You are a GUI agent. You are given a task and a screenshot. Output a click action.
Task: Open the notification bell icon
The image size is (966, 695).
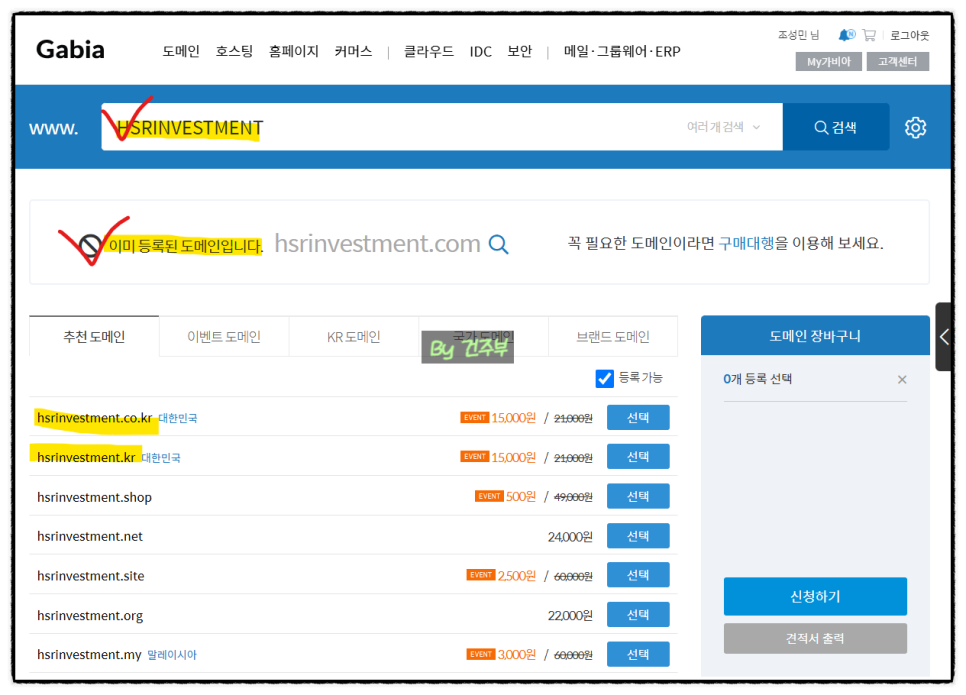[x=846, y=35]
